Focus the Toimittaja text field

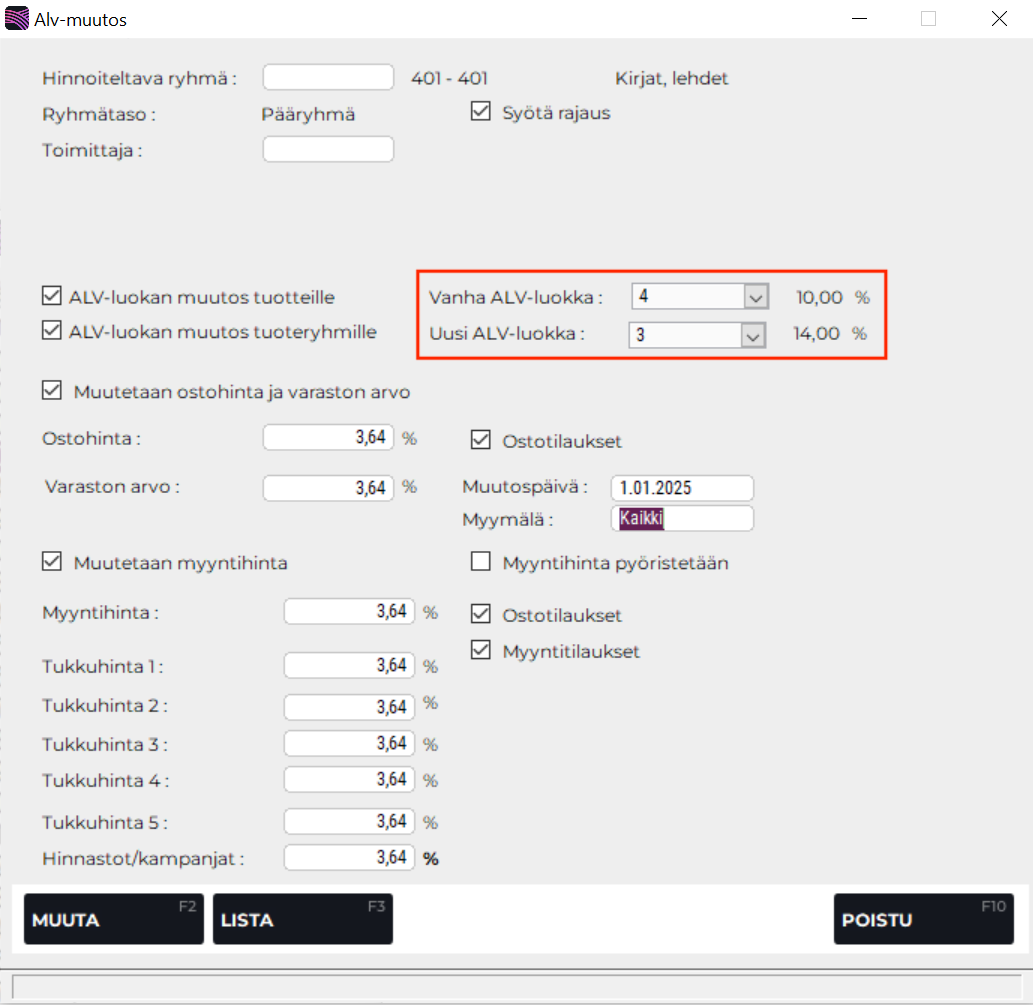[328, 150]
